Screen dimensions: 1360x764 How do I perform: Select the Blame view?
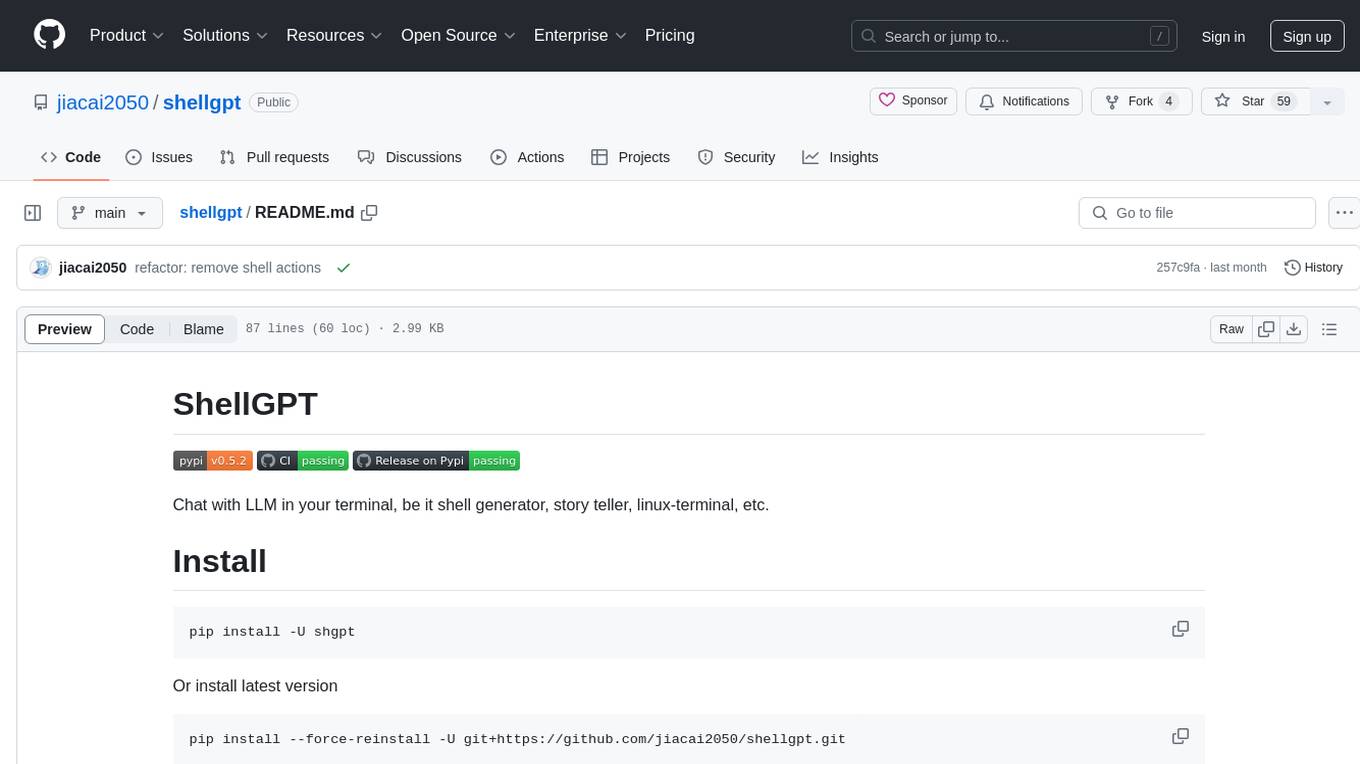203,329
